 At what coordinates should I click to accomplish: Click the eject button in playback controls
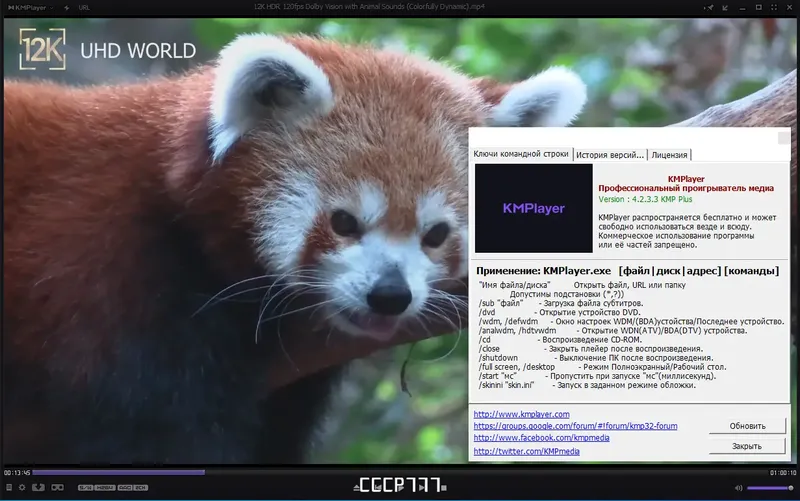pyautogui.click(x=357, y=488)
